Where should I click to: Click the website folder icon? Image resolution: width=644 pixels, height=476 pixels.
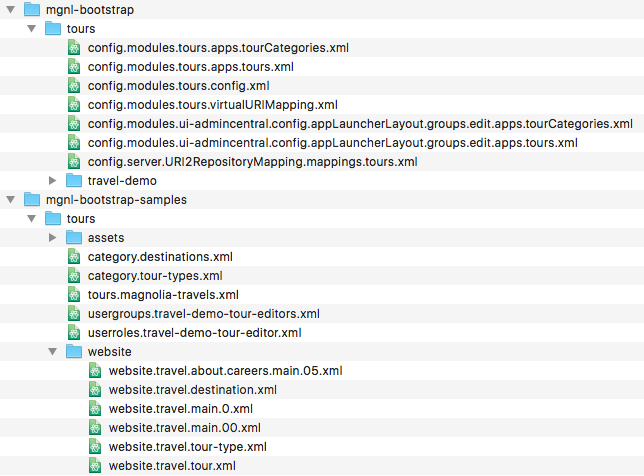coord(74,351)
